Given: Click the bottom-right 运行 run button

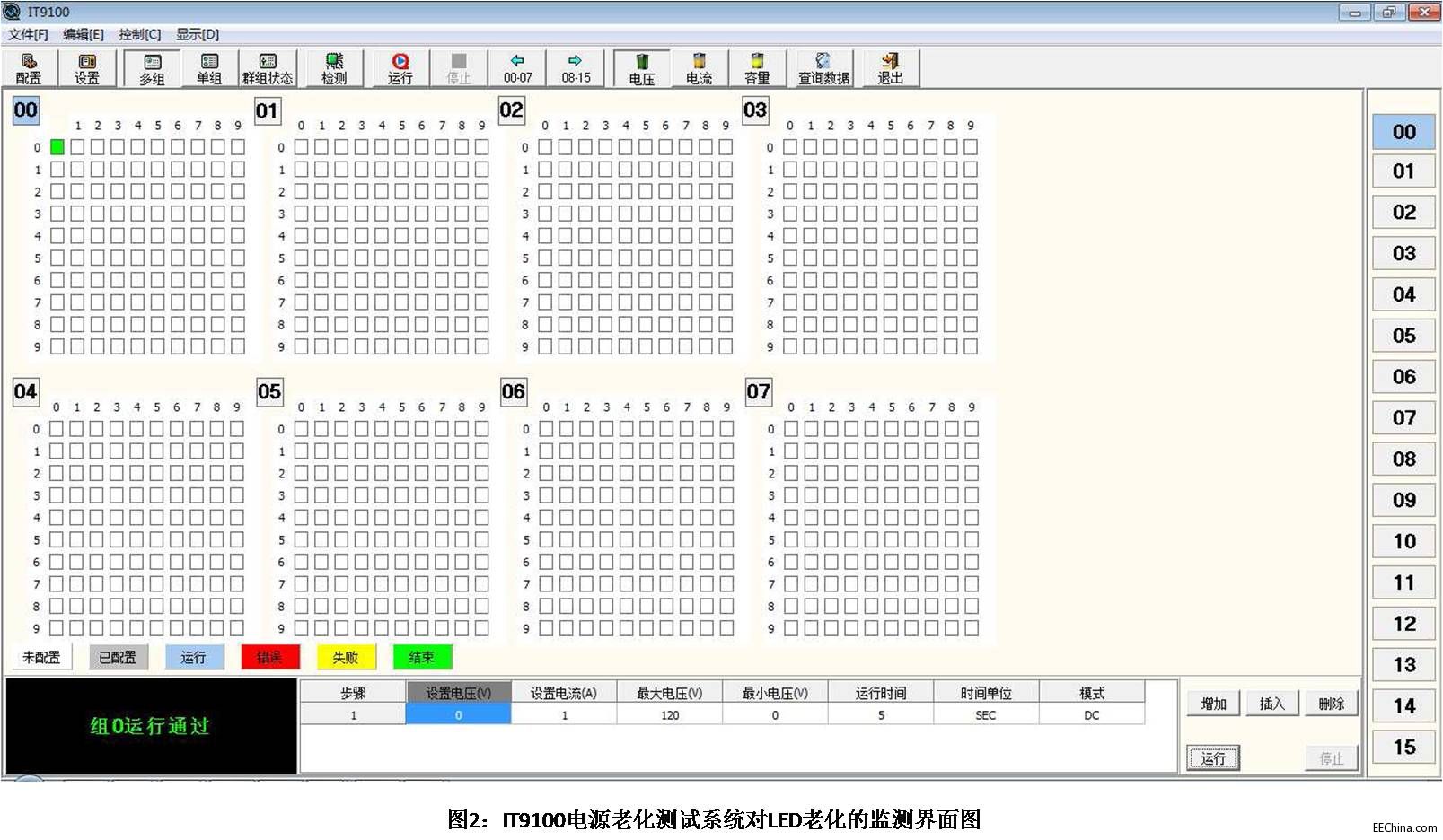Looking at the screenshot, I should pyautogui.click(x=1213, y=758).
